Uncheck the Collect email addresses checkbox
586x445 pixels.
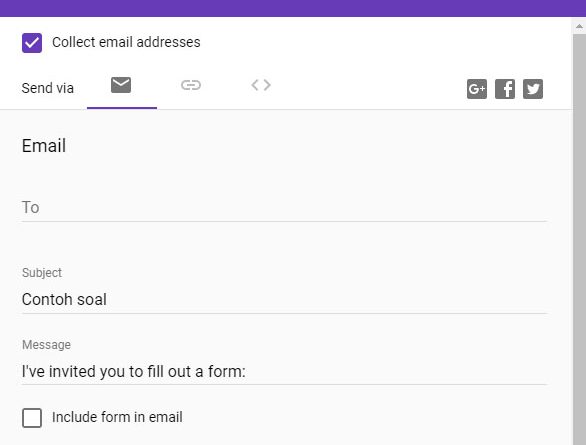coord(32,43)
